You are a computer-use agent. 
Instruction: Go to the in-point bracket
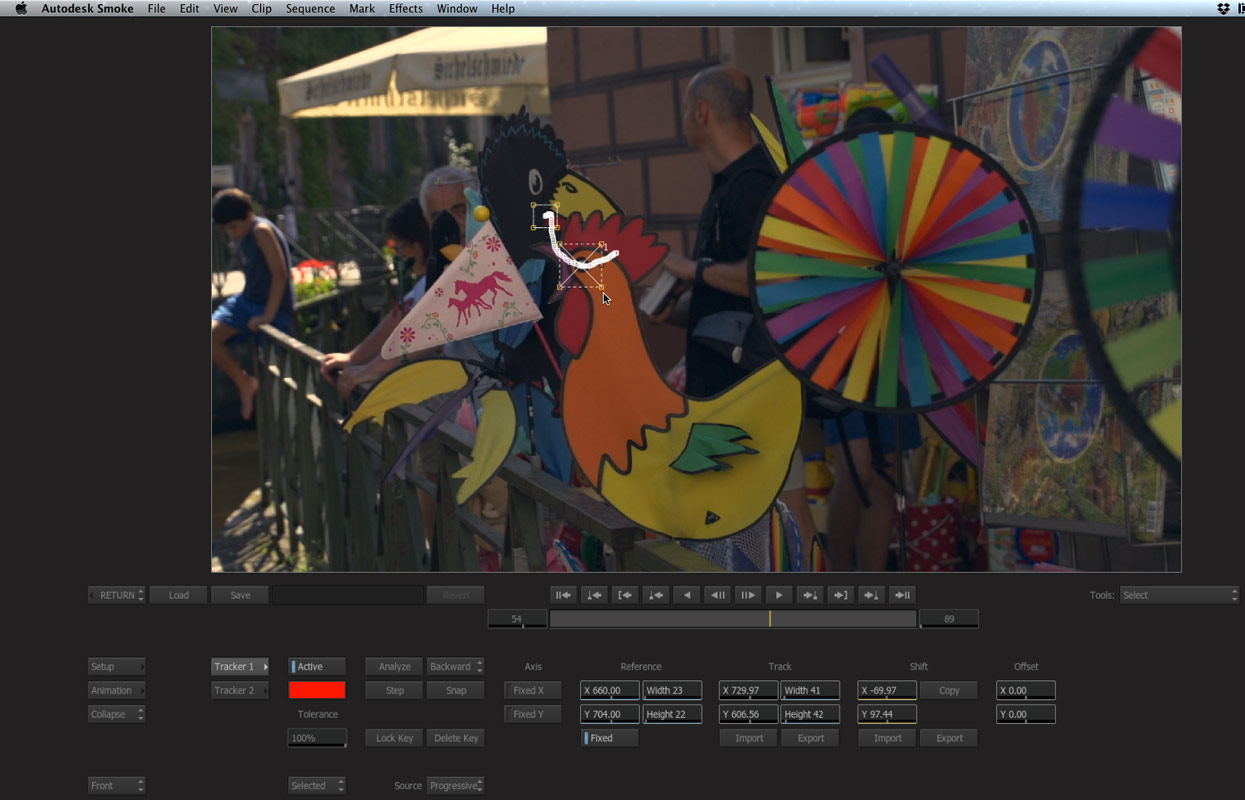[x=625, y=595]
